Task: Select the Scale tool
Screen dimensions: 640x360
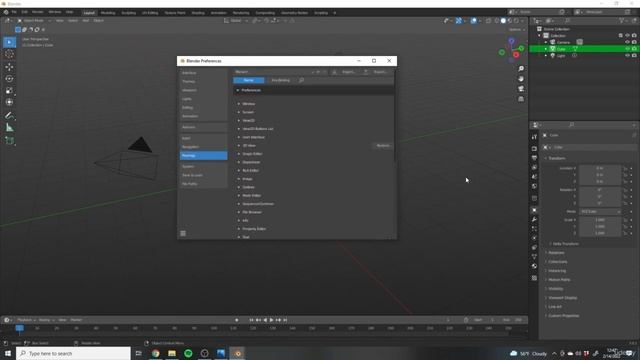Action: (9, 90)
